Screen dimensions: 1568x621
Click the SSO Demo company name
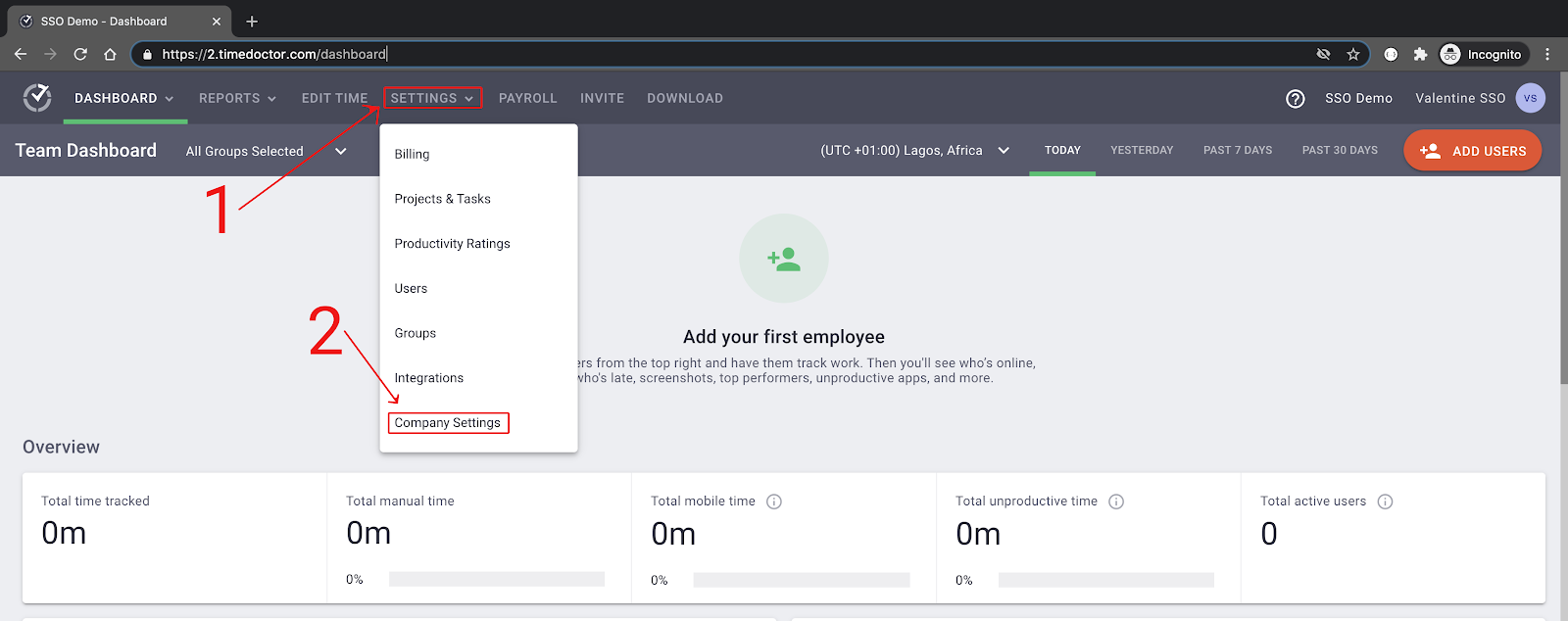click(x=1358, y=98)
